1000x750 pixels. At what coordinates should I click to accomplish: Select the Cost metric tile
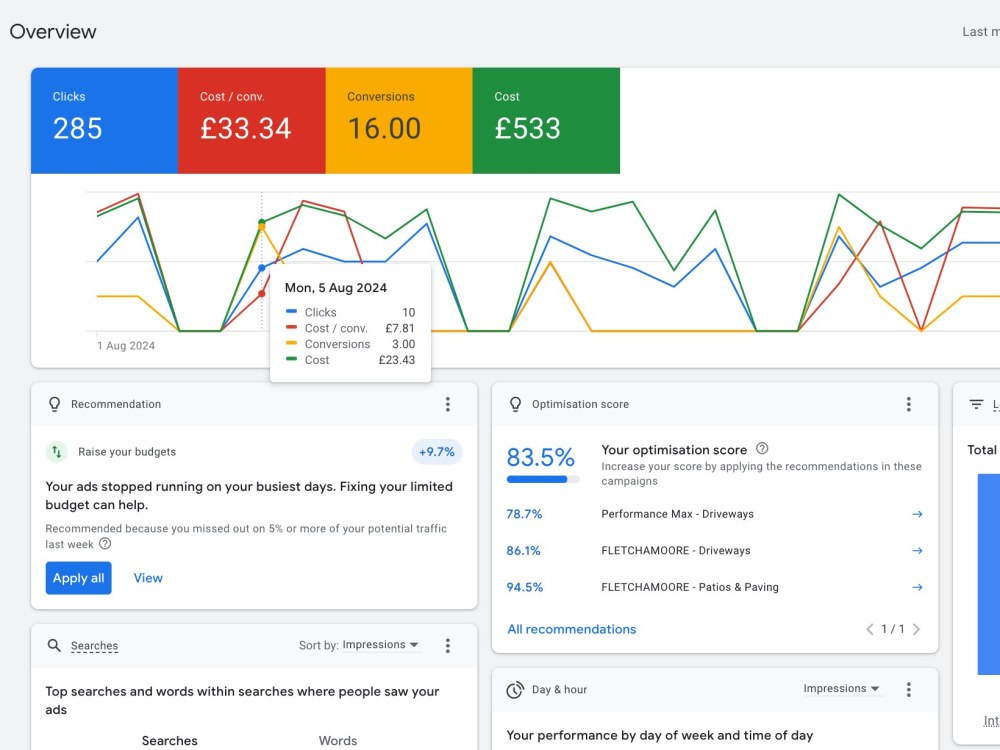pyautogui.click(x=547, y=121)
